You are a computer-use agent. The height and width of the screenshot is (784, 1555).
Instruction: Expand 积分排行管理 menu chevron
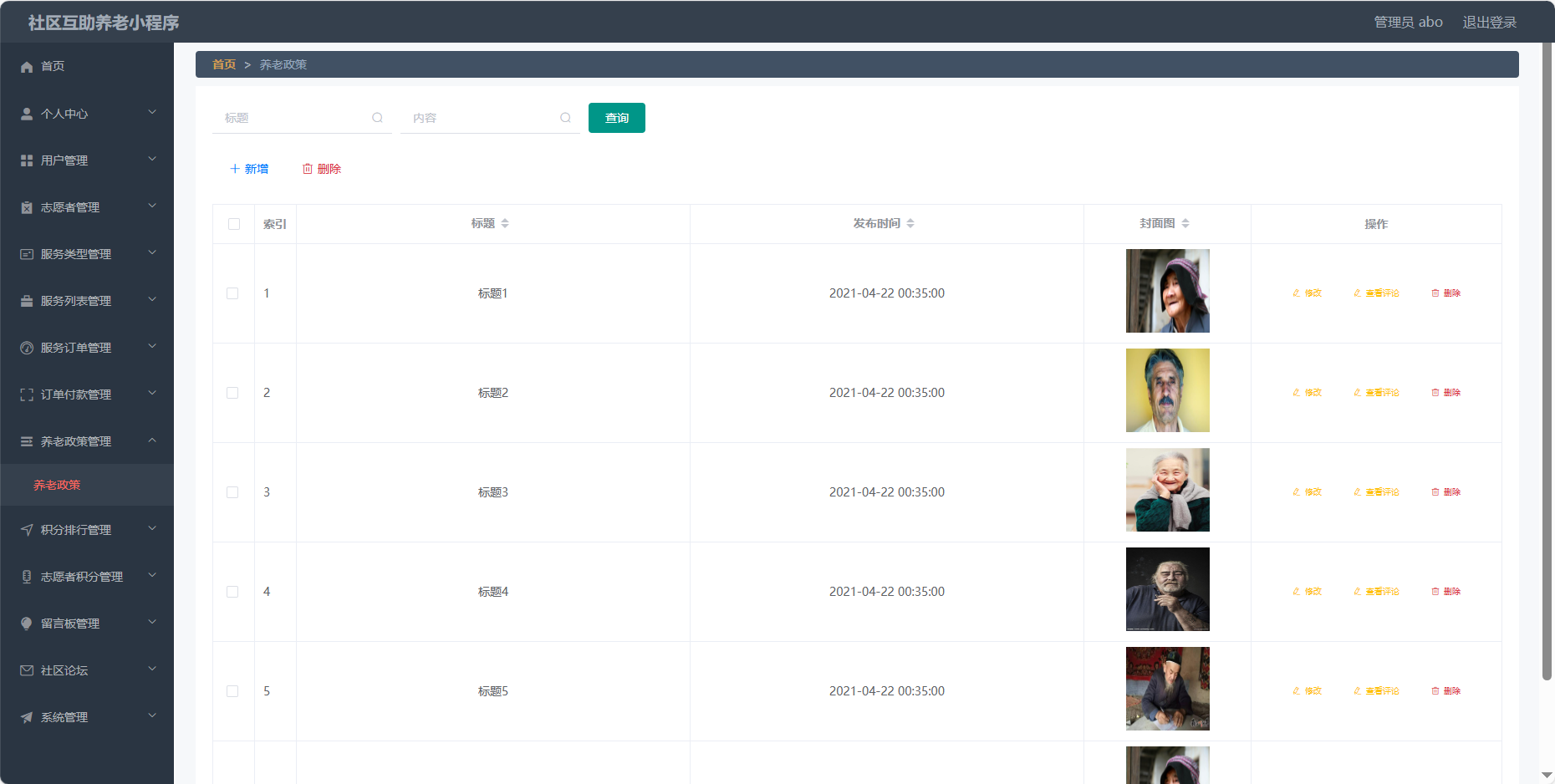point(152,528)
